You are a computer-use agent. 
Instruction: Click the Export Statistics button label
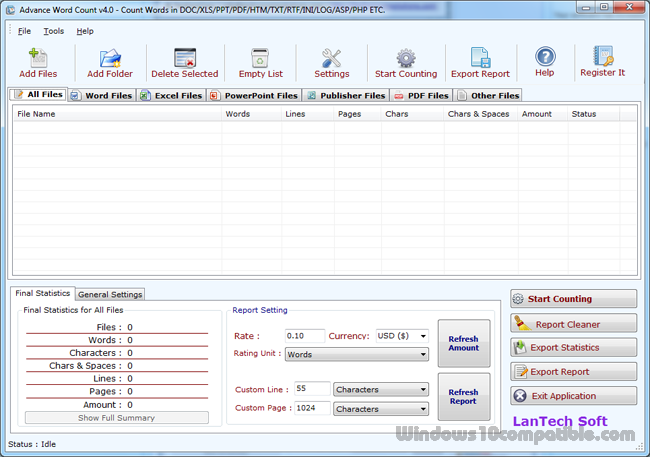coord(565,348)
